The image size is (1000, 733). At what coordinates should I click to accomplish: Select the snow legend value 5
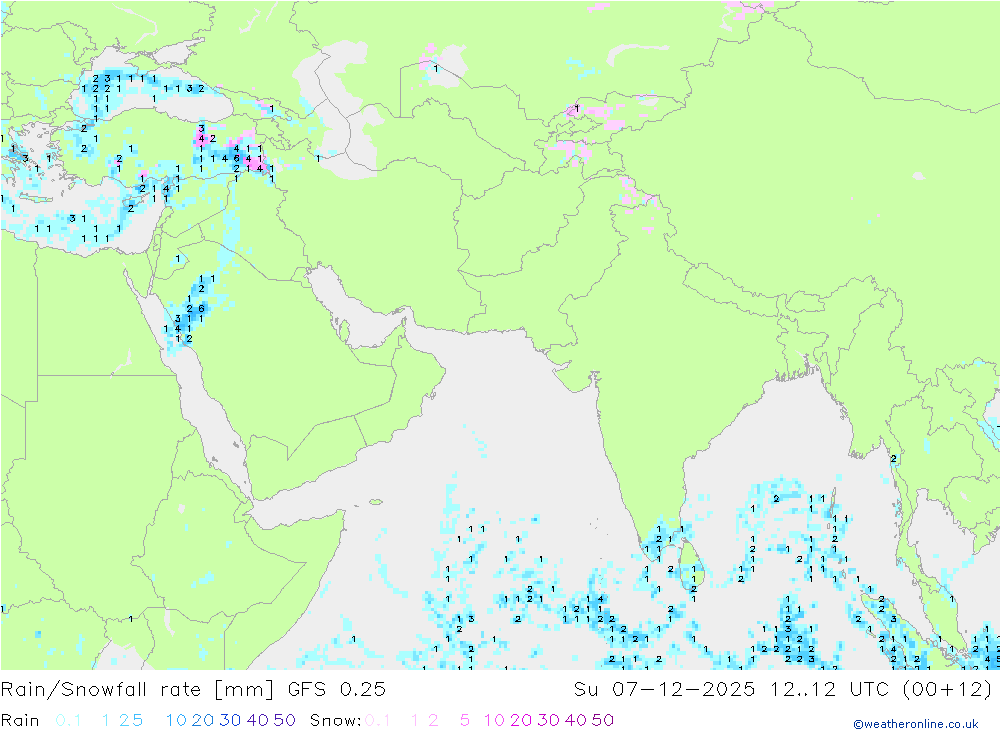pyautogui.click(x=465, y=720)
